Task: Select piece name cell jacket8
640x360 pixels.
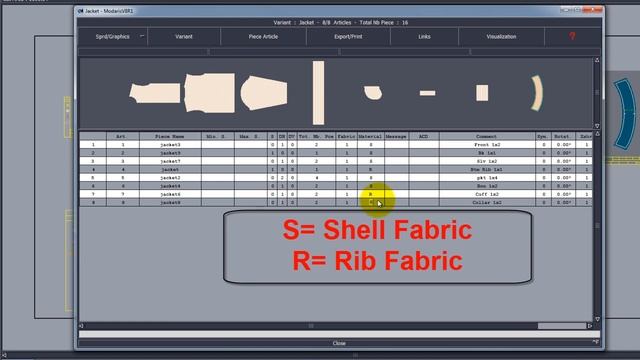Action: (170, 202)
